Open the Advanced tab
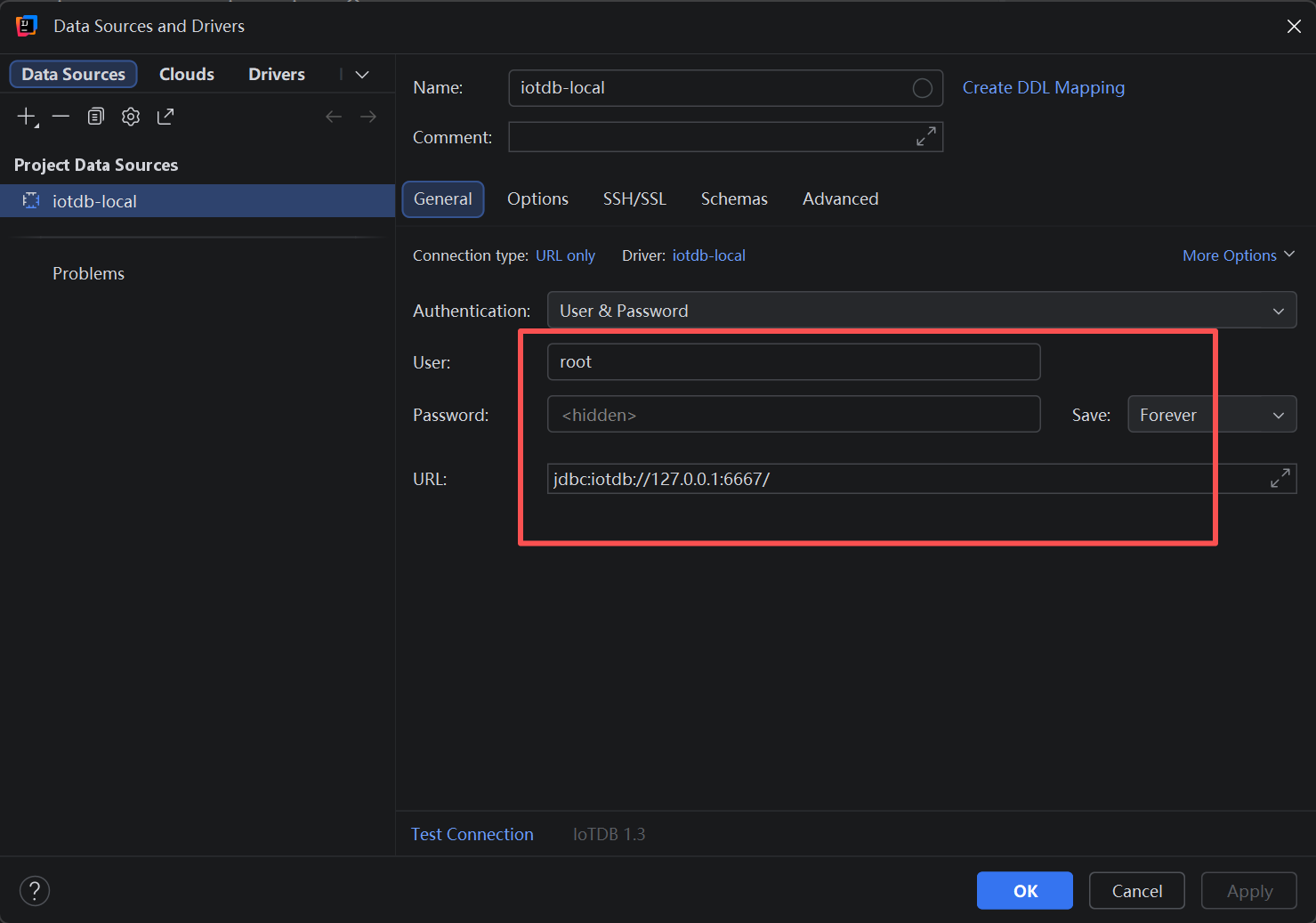1316x923 pixels. [840, 199]
